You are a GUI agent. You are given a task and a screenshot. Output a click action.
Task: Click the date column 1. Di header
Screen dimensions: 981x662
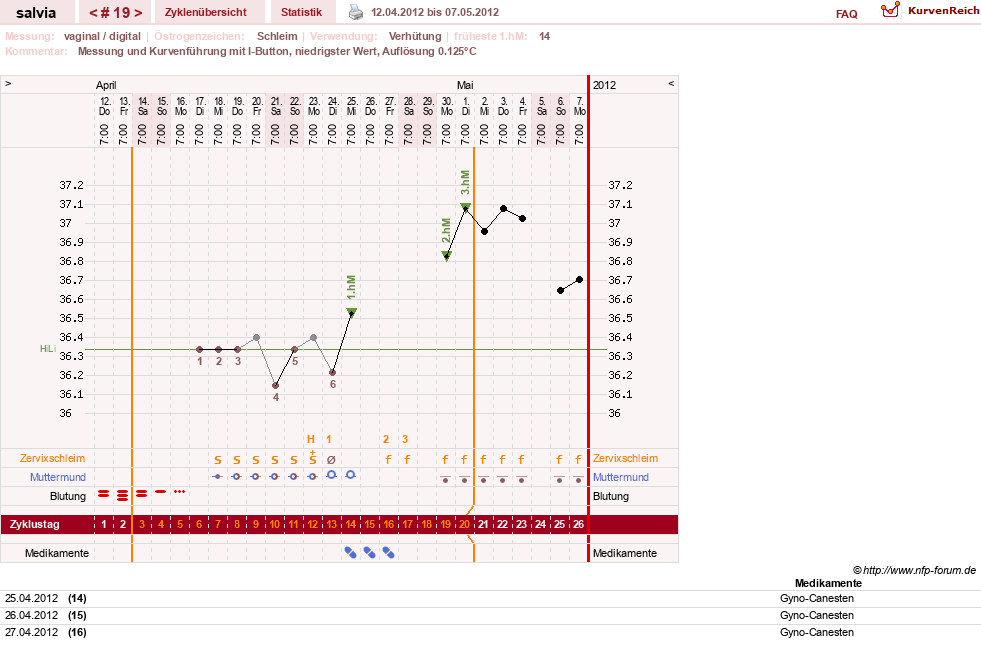tap(465, 106)
